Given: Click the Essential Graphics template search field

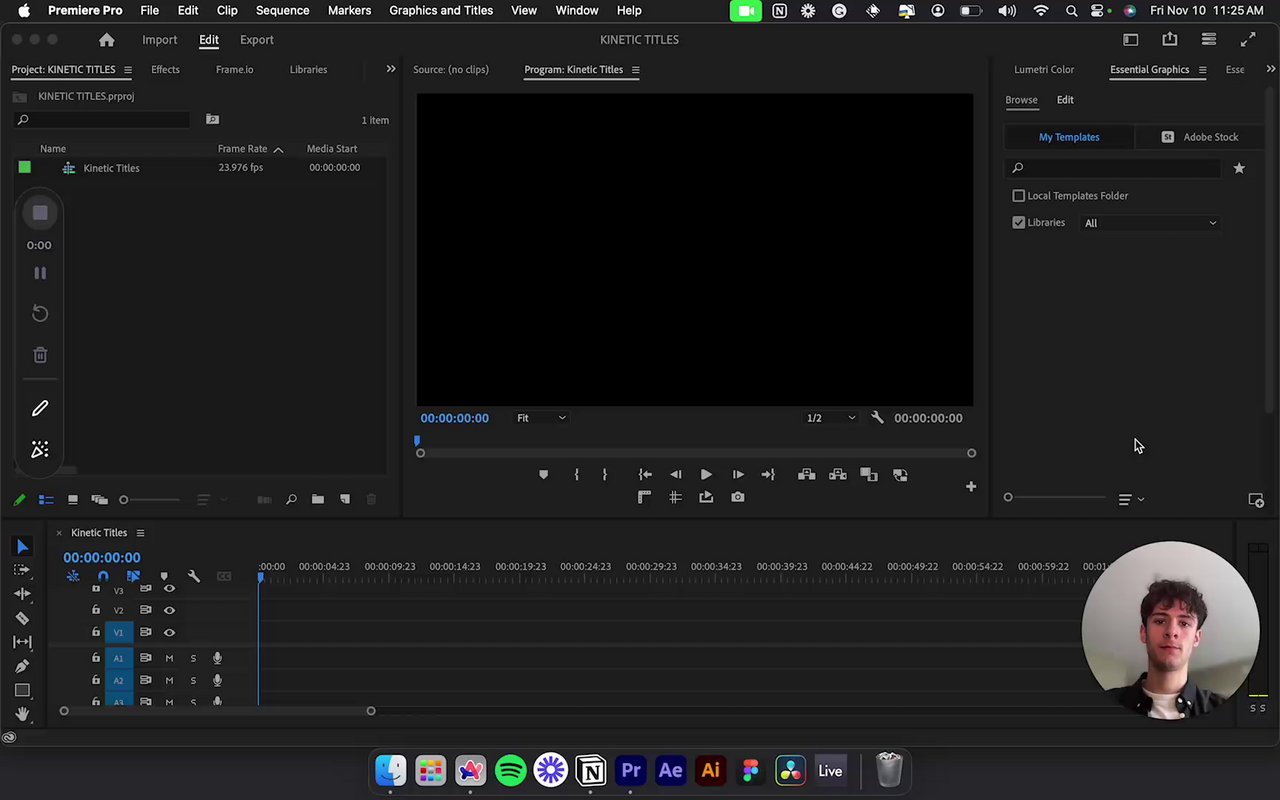Looking at the screenshot, I should [1115, 168].
